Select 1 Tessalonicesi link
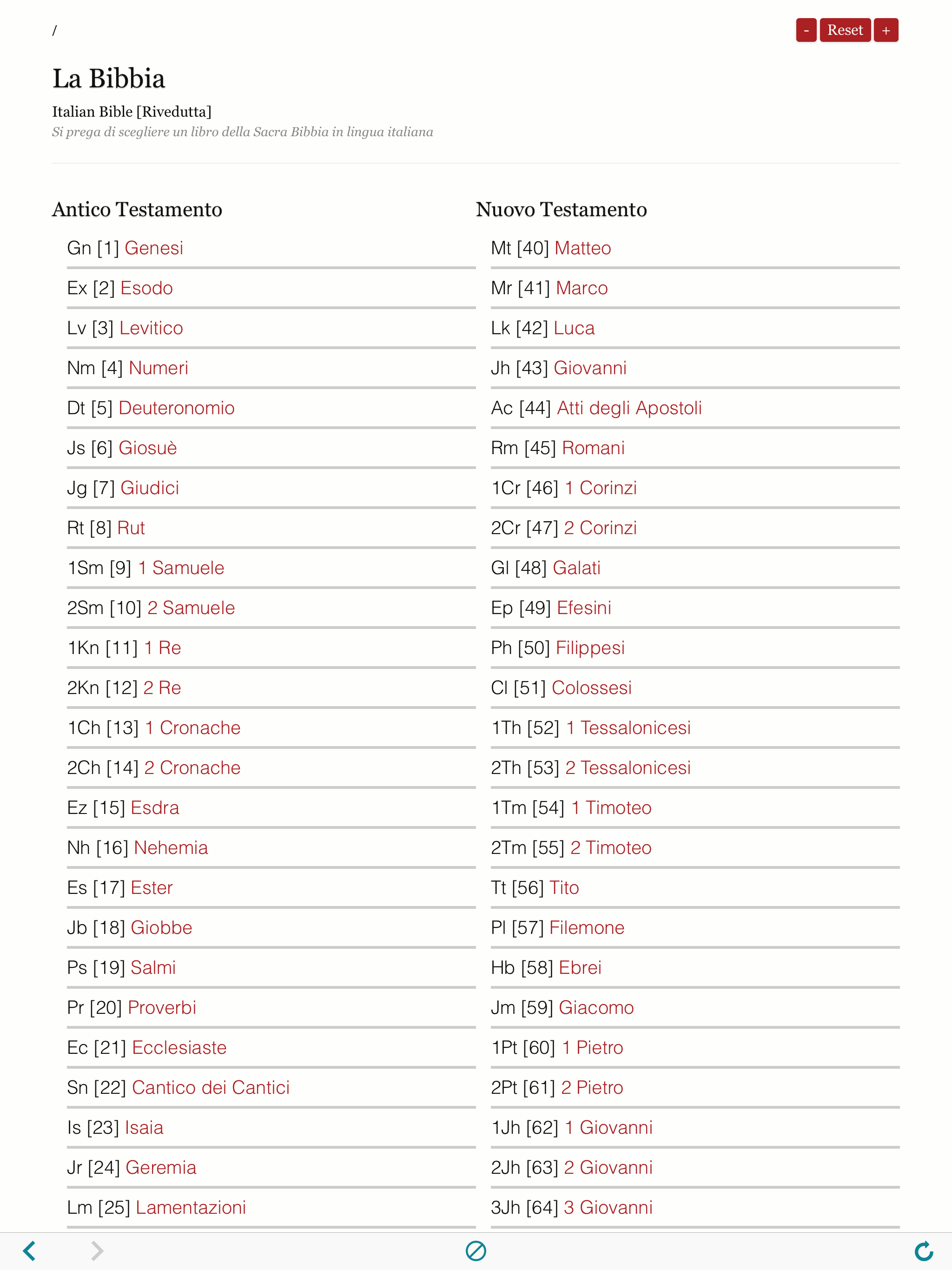This screenshot has width=952, height=1270. click(628, 728)
